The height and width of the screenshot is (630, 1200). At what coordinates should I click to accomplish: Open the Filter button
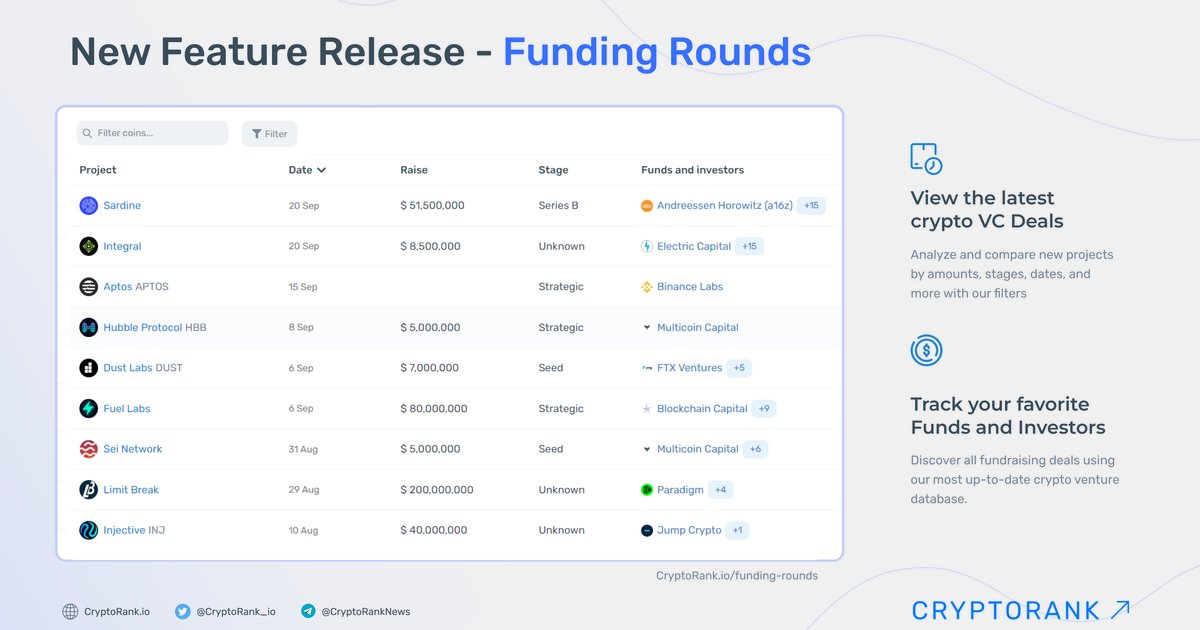269,134
